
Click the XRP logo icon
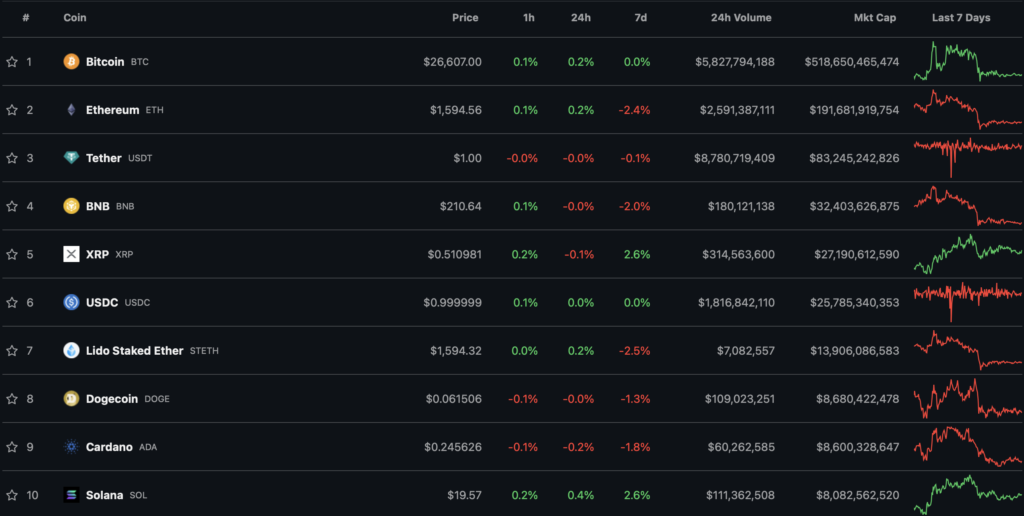coord(71,254)
